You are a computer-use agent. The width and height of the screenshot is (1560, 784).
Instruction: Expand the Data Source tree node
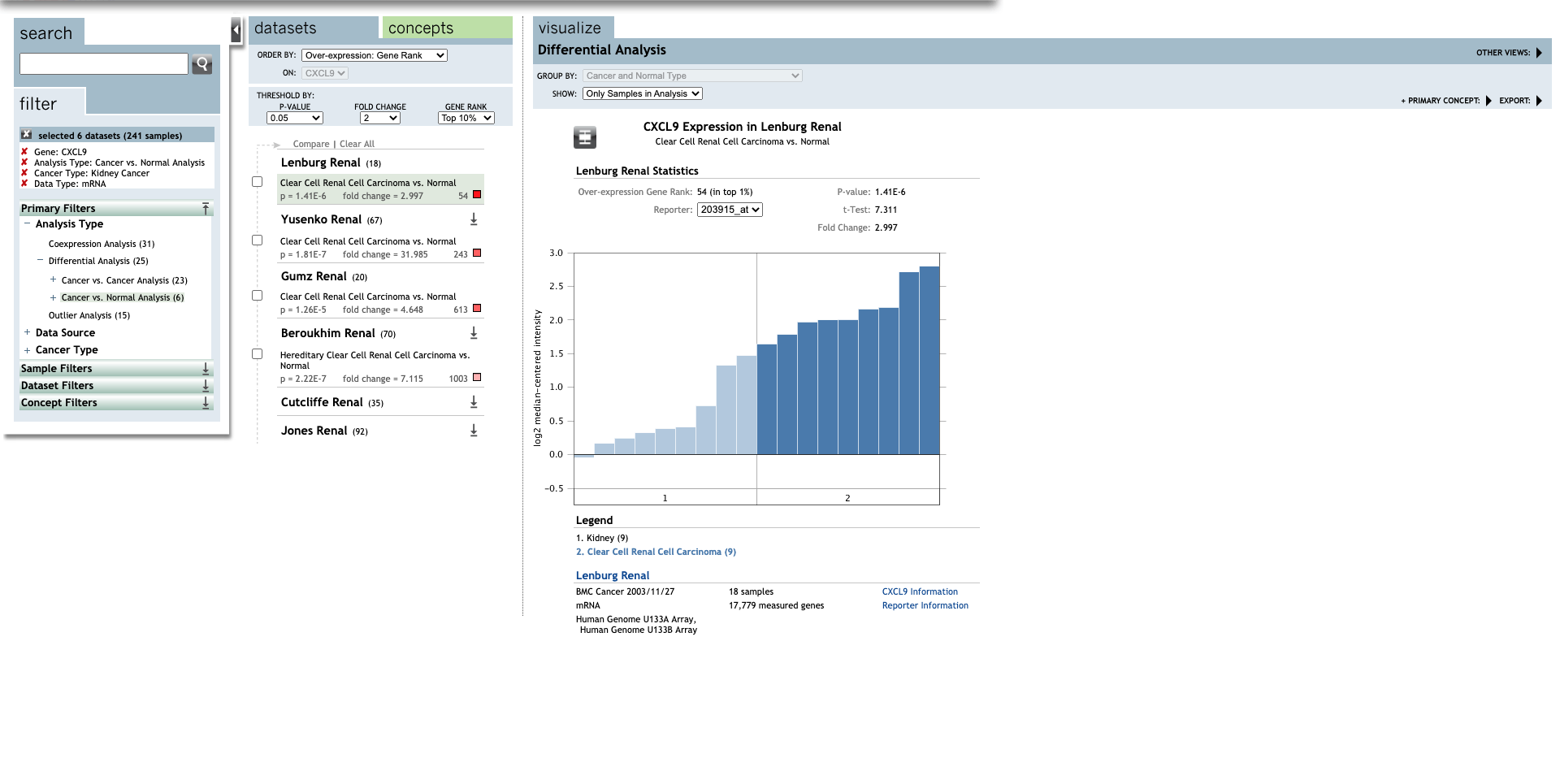coord(28,332)
